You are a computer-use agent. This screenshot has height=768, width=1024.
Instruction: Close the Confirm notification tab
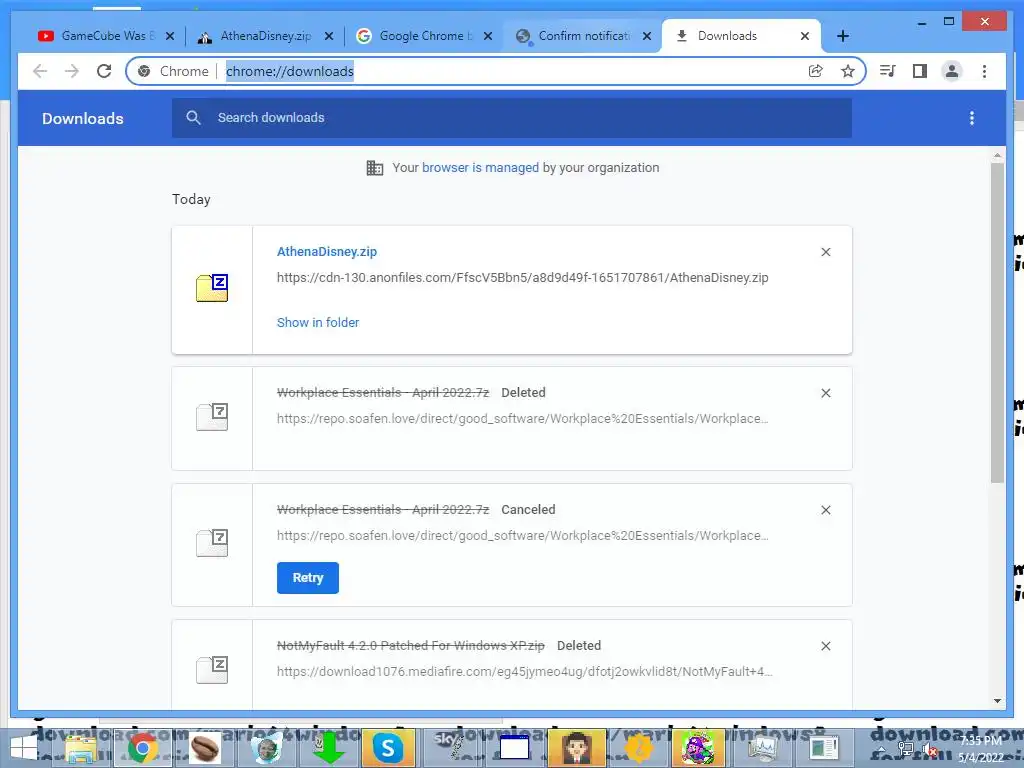click(647, 36)
